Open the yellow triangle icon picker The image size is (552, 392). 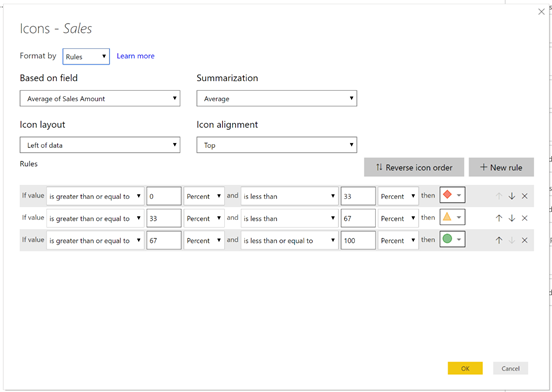point(452,217)
